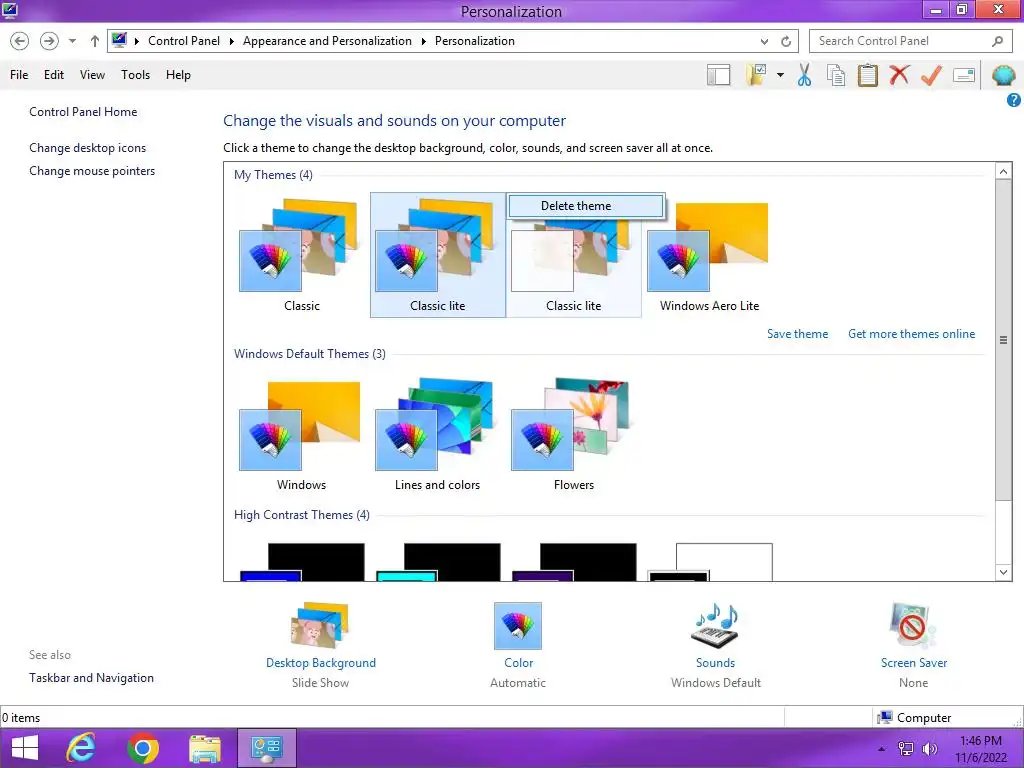Click the orange checkmark toolbar icon
Image resolution: width=1024 pixels, height=768 pixels.
931,75
